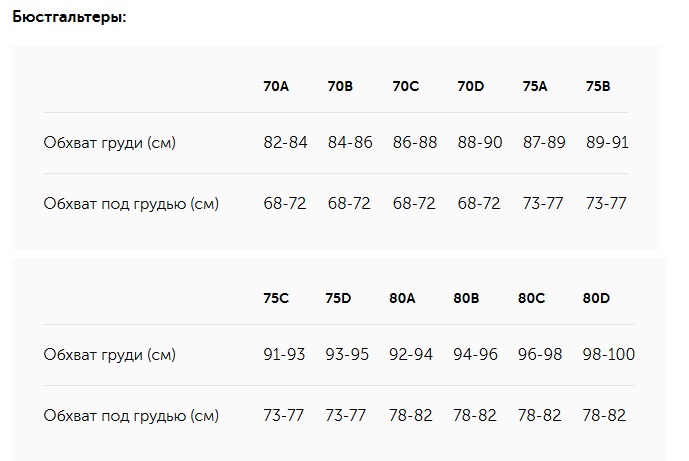Select the 80B size header

pos(466,298)
